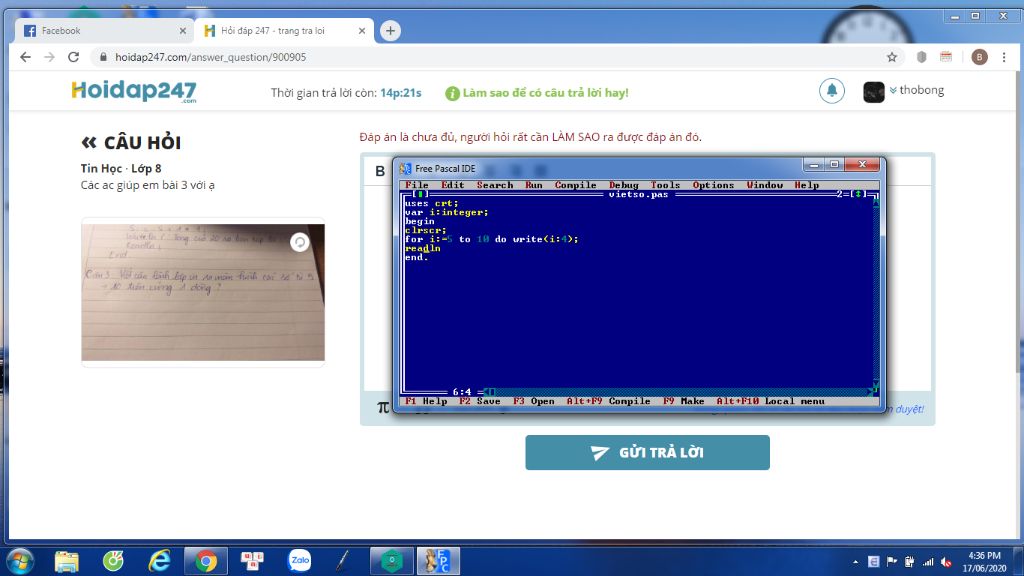Click Alt+F10 Local menu status item
The height and width of the screenshot is (576, 1024).
(771, 401)
